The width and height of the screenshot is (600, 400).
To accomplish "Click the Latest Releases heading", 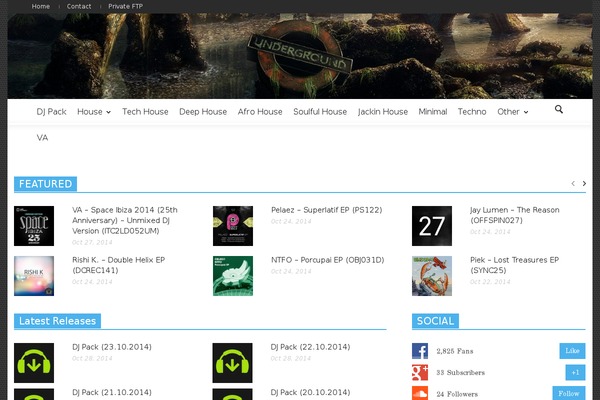I will pyautogui.click(x=57, y=321).
